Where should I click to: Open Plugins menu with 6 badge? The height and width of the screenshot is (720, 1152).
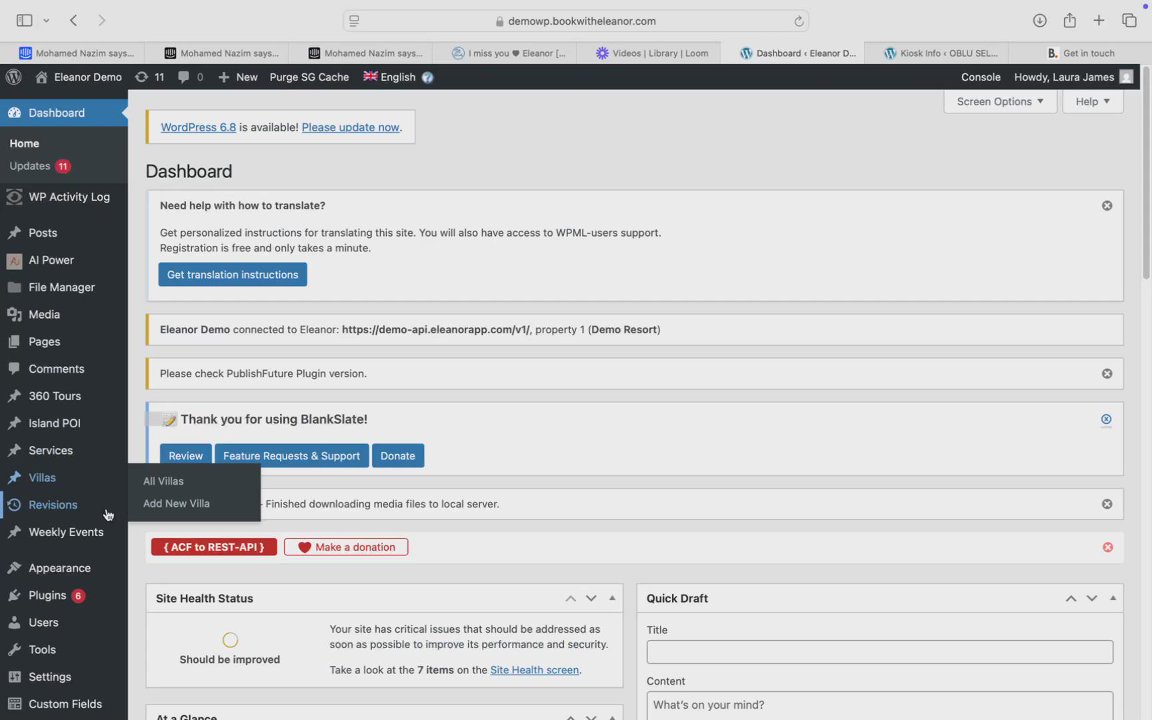(x=64, y=595)
